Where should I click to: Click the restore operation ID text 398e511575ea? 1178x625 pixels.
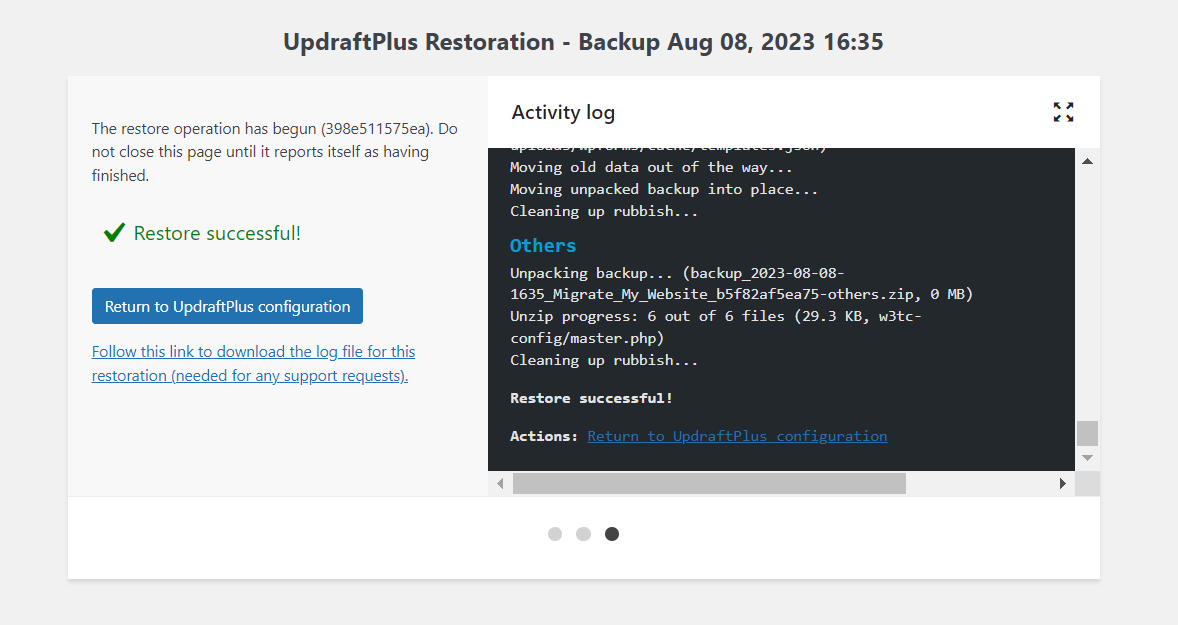tap(375, 128)
